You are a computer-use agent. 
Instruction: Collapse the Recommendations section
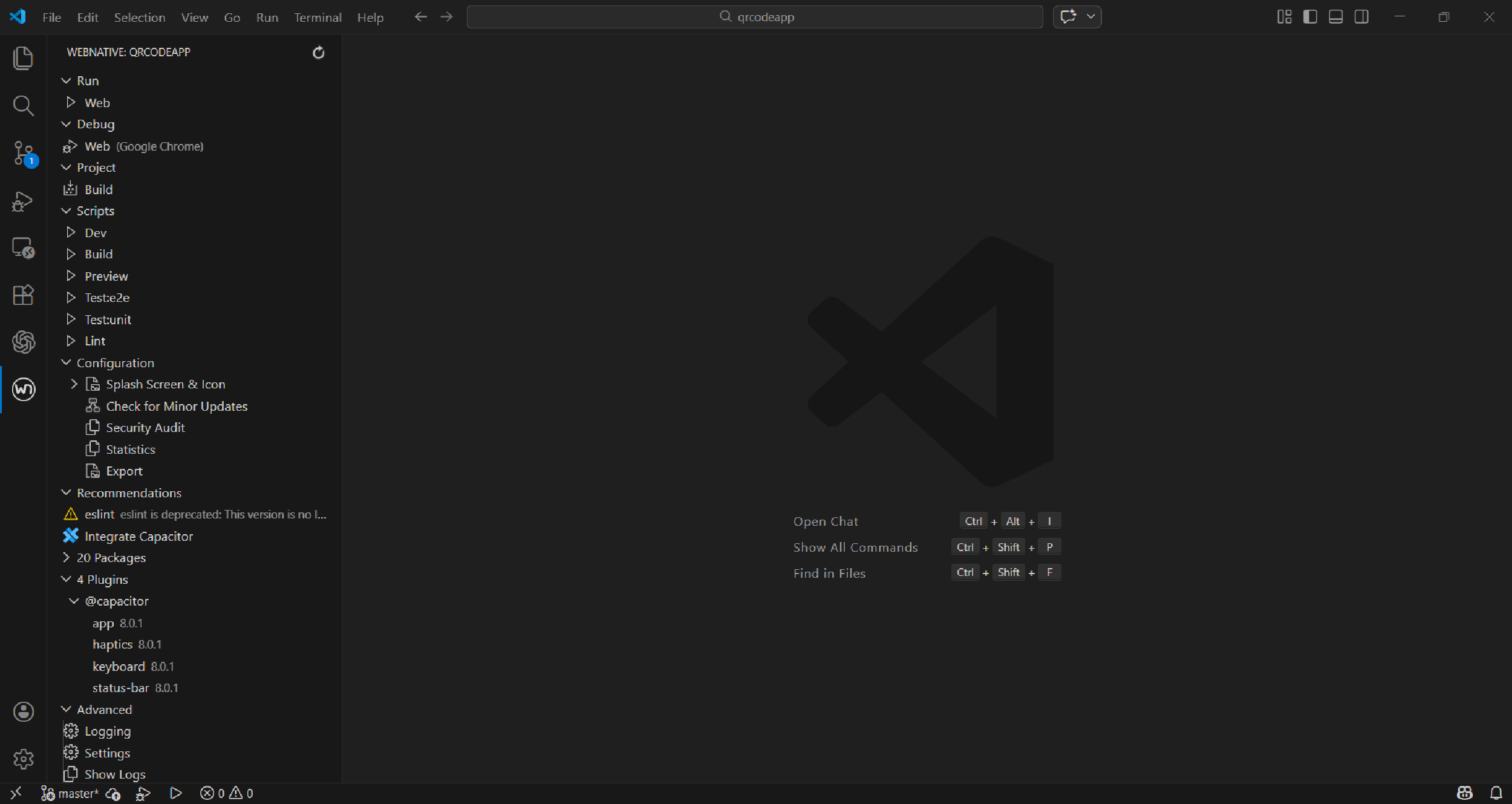66,493
